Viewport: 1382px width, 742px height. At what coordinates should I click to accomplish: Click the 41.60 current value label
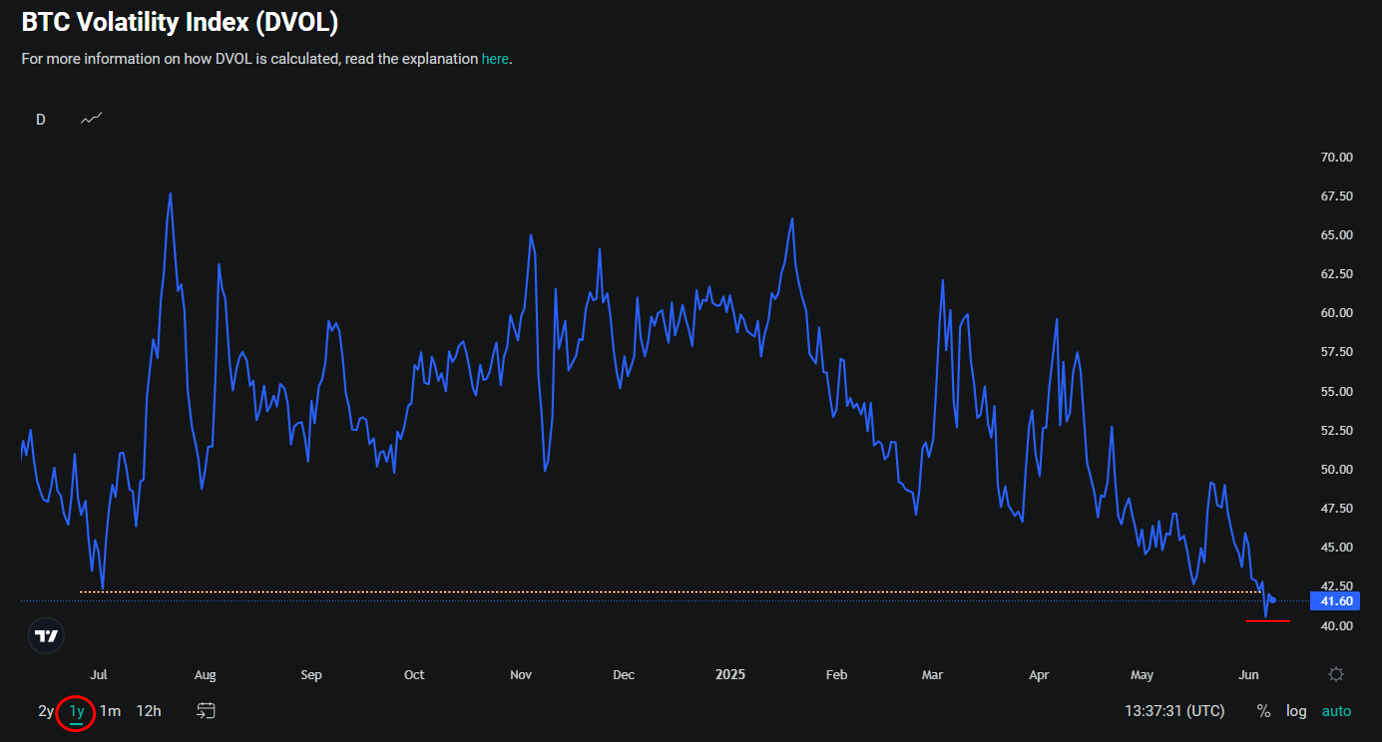(x=1336, y=601)
